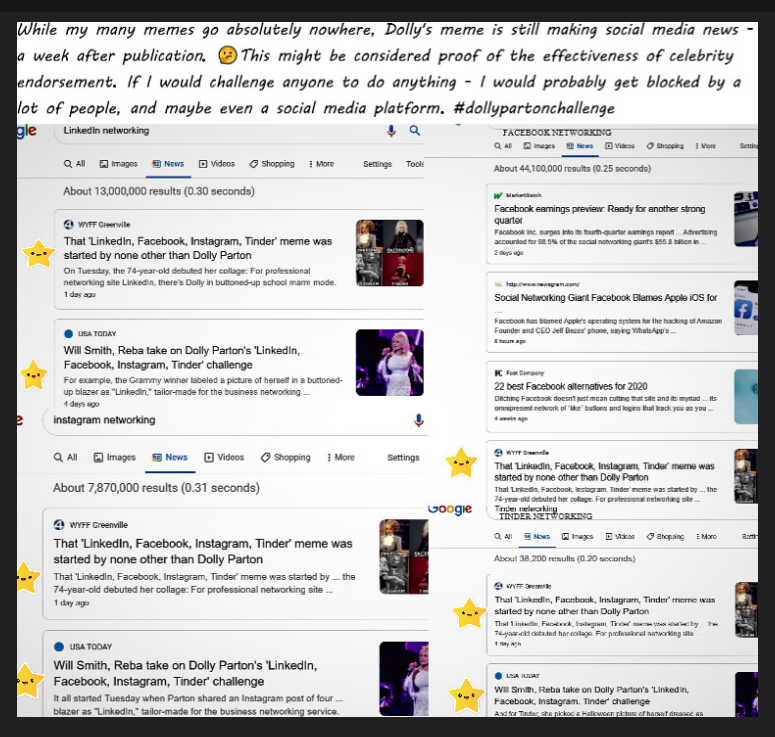Open All tab in instagram networking results
The width and height of the screenshot is (775, 737).
[66, 457]
